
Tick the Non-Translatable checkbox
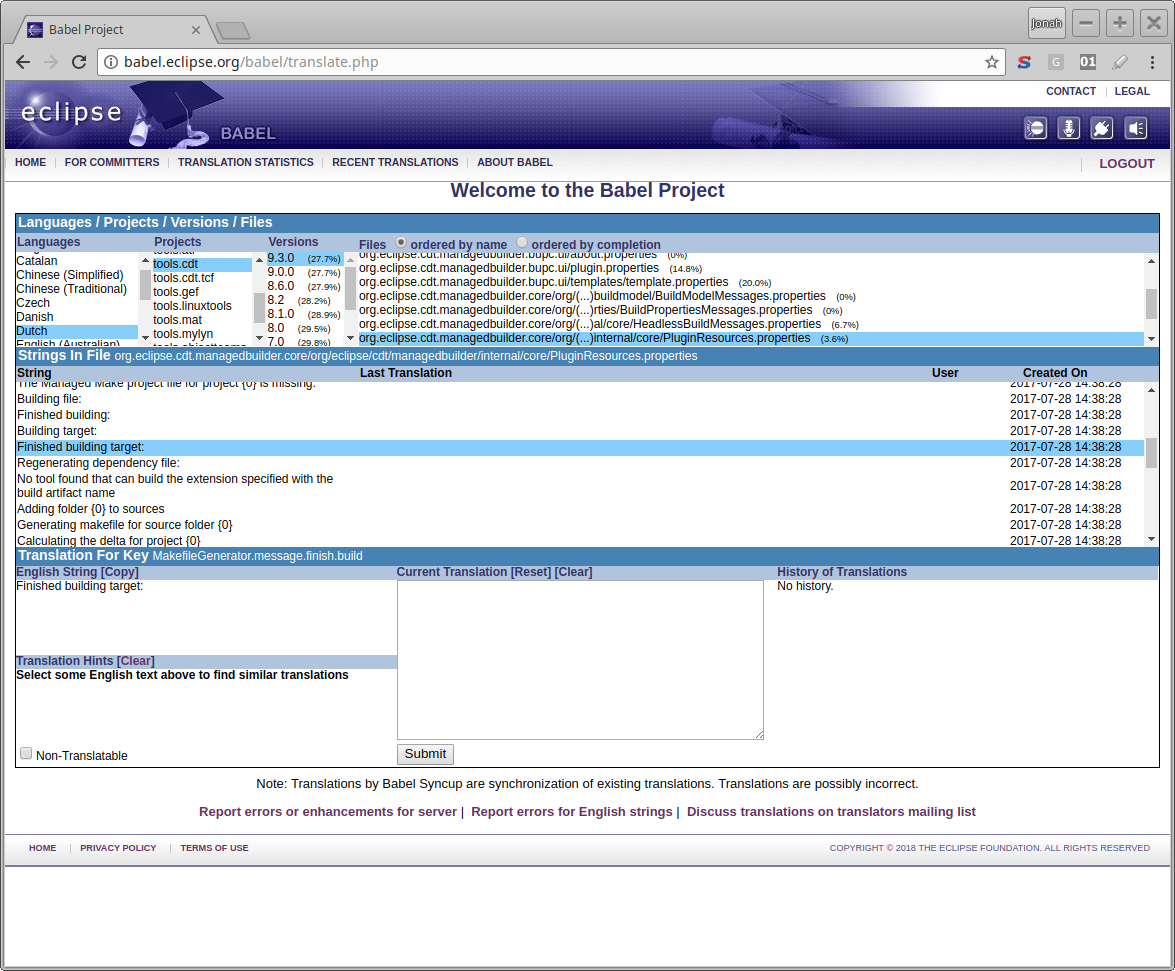[26, 754]
